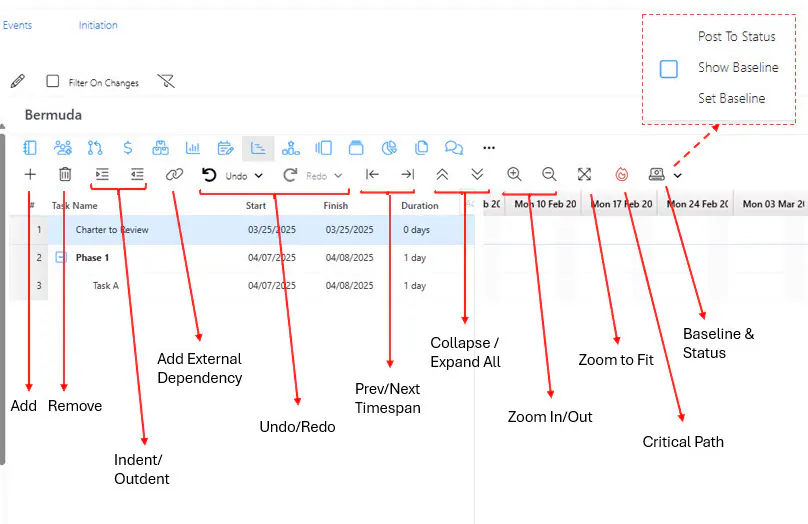Open the stacked window icon
Screen dimensions: 808x524
356,148
